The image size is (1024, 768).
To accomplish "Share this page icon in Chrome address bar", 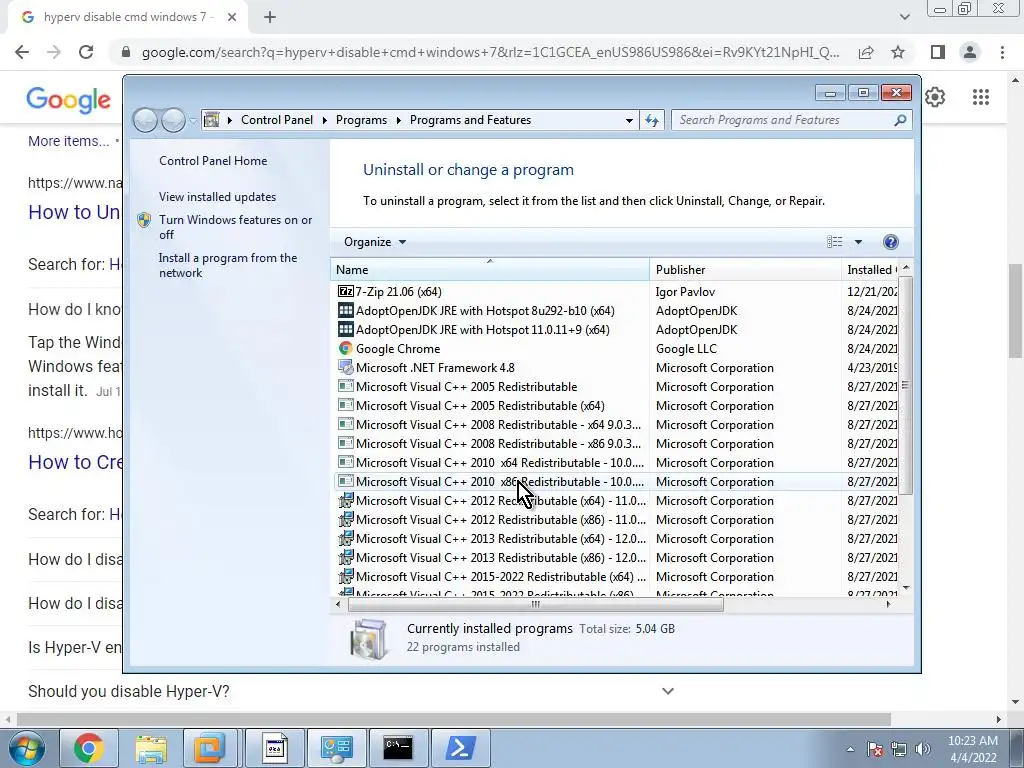I will 866,52.
